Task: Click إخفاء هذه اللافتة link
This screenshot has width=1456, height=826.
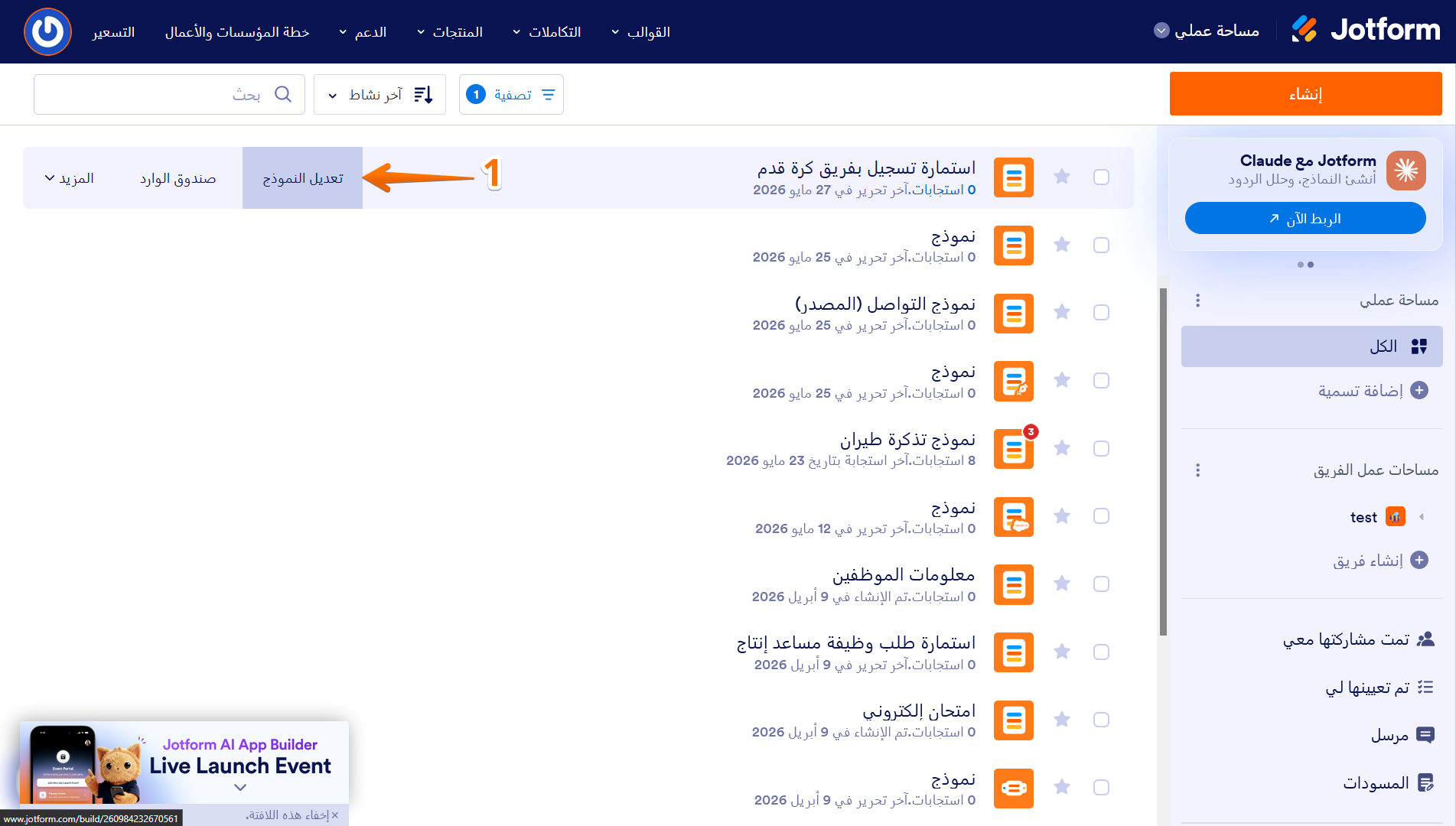Action: (x=292, y=815)
